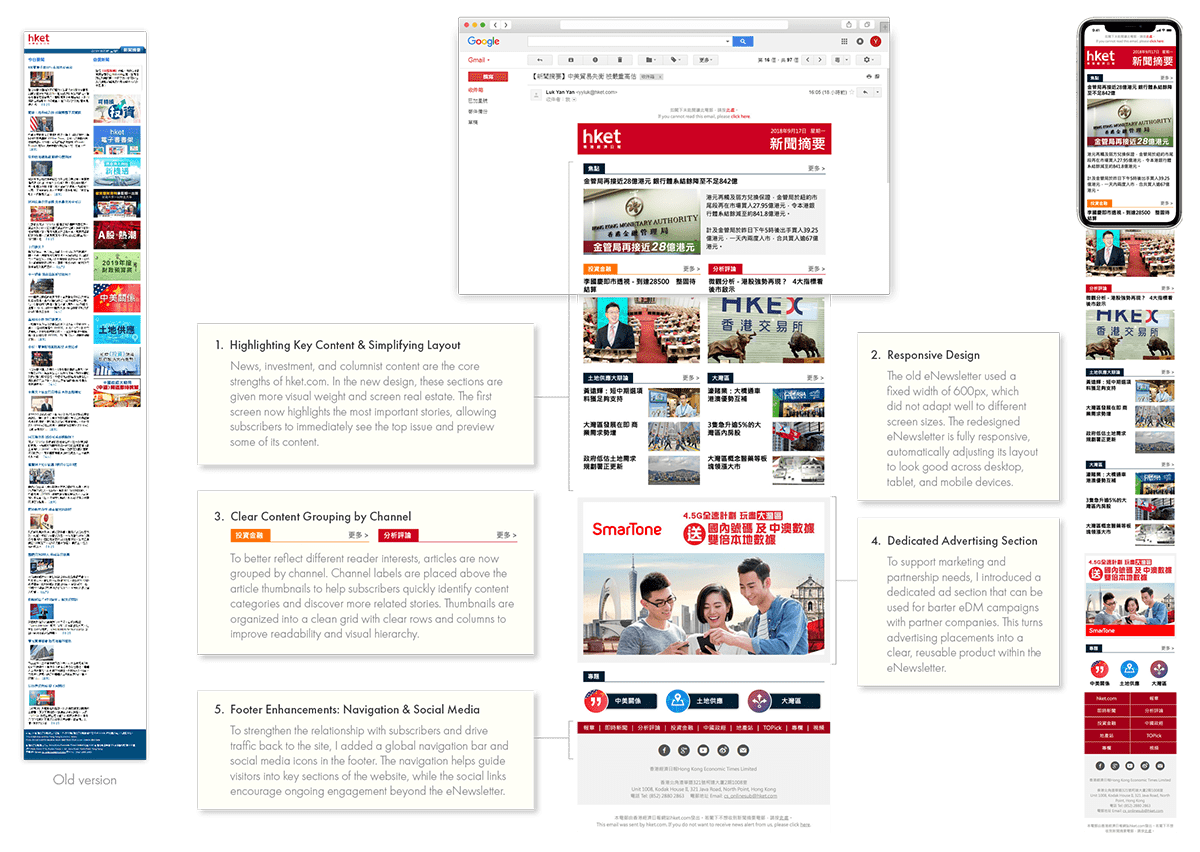Open the Google apps grid icon
The height and width of the screenshot is (852, 1200).
pyautogui.click(x=845, y=40)
